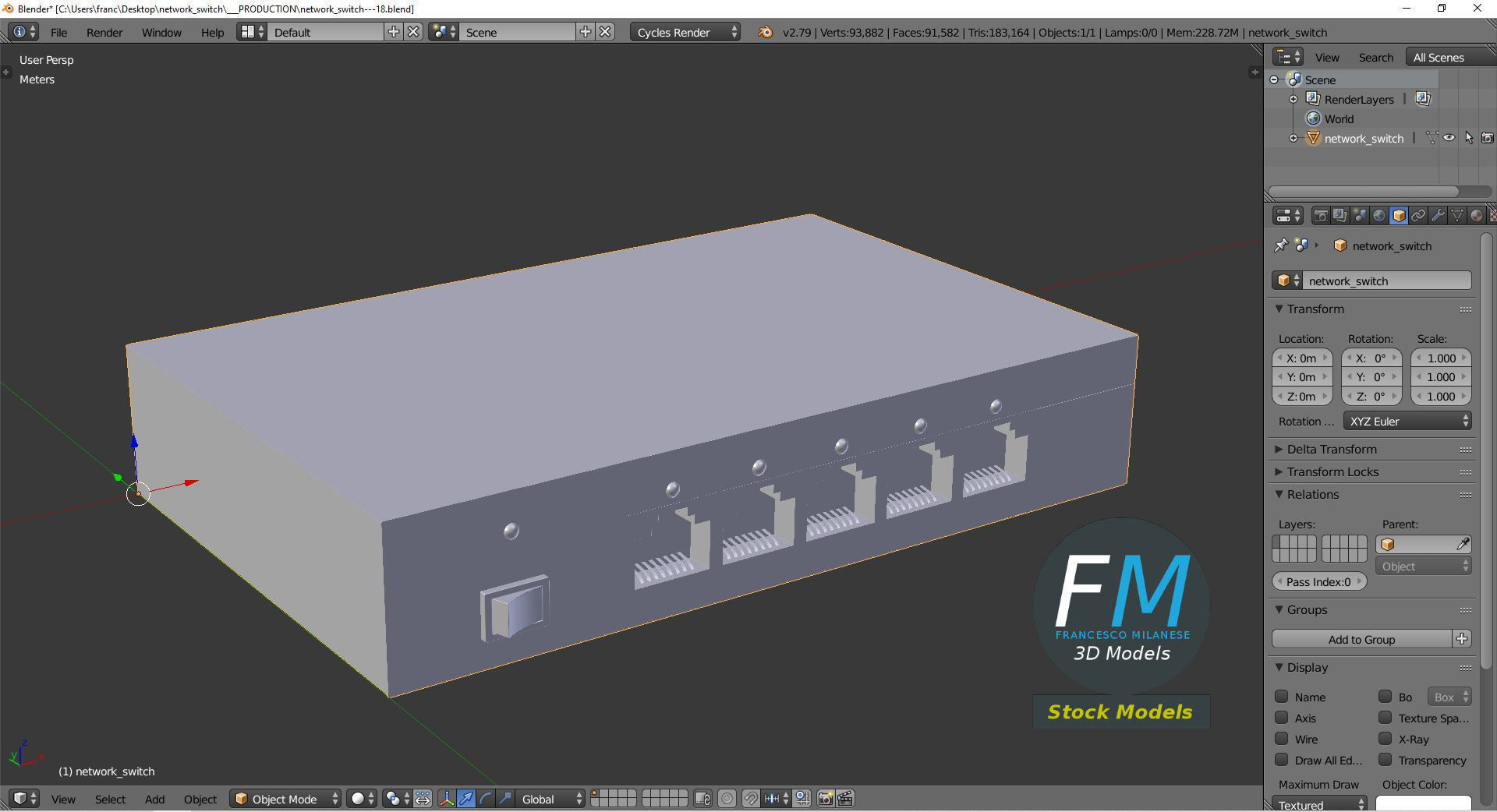The image size is (1497, 812).
Task: Toggle selectability arrow for network_switch
Action: click(1469, 138)
